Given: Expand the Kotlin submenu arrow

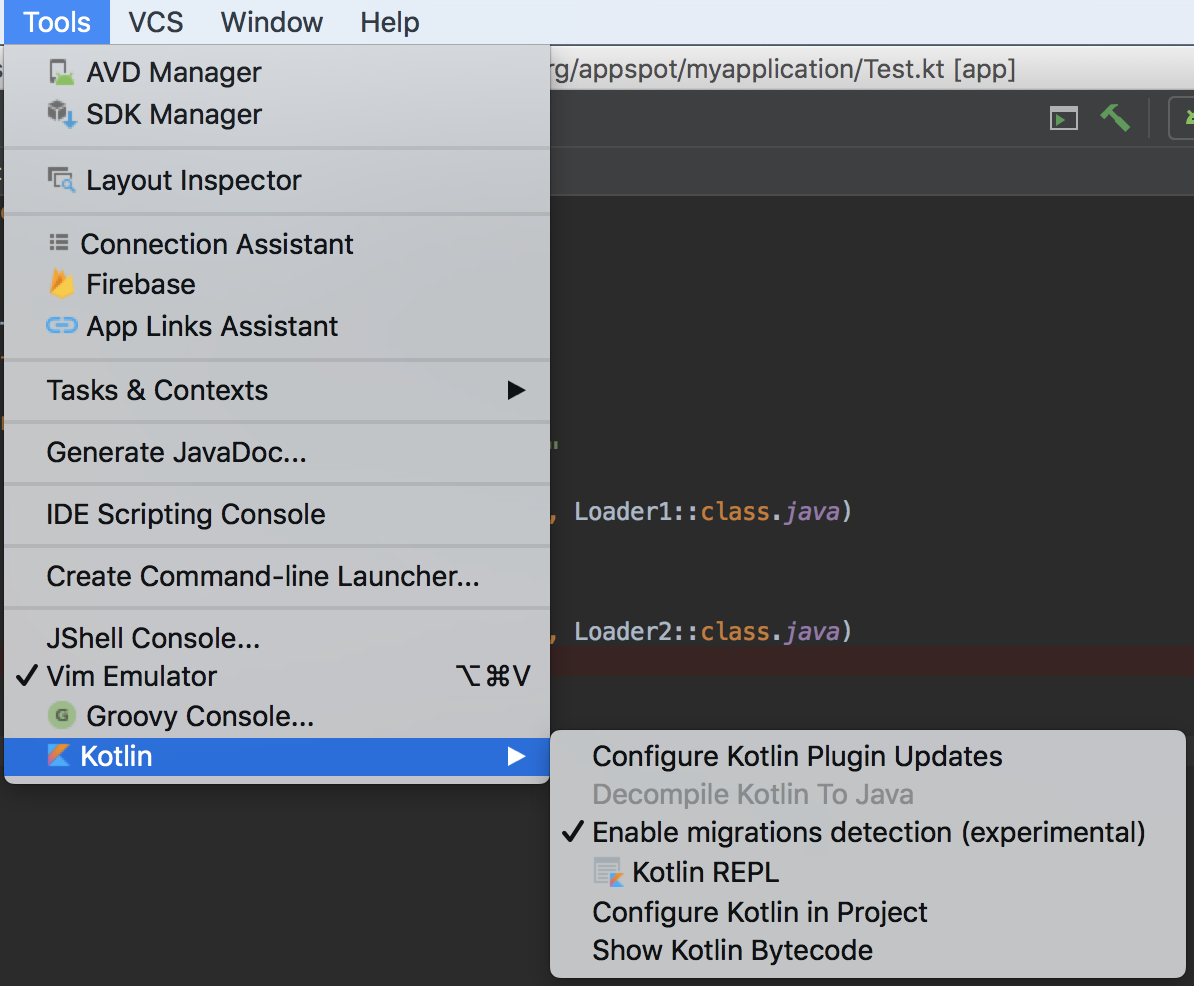Looking at the screenshot, I should [516, 756].
